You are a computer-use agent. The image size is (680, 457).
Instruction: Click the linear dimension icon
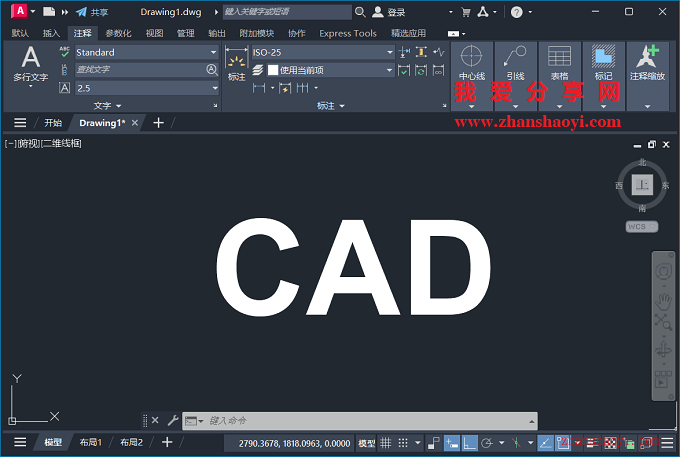pos(259,88)
